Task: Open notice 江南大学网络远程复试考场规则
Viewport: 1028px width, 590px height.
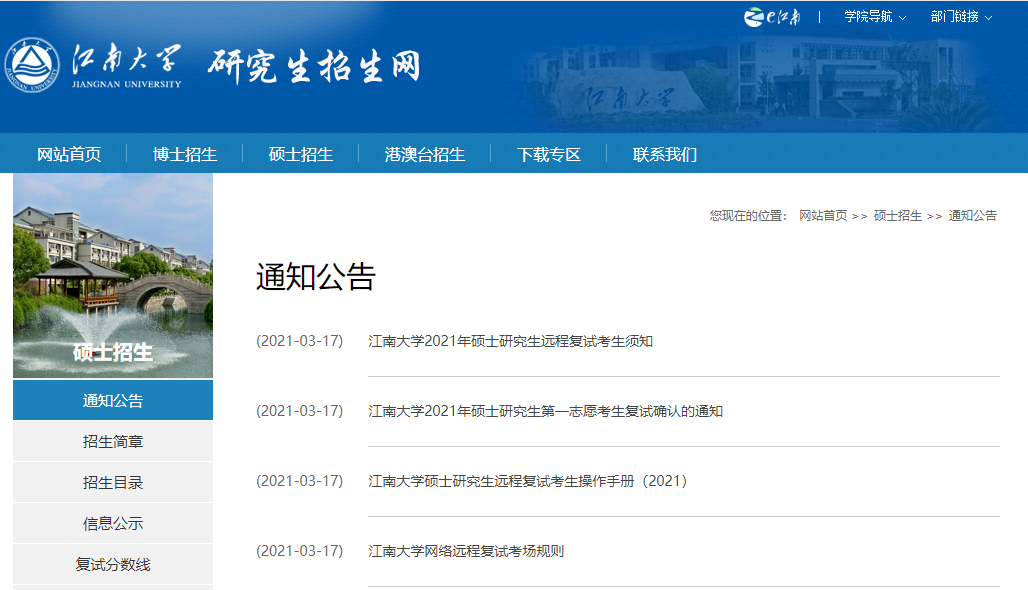Action: [x=466, y=551]
